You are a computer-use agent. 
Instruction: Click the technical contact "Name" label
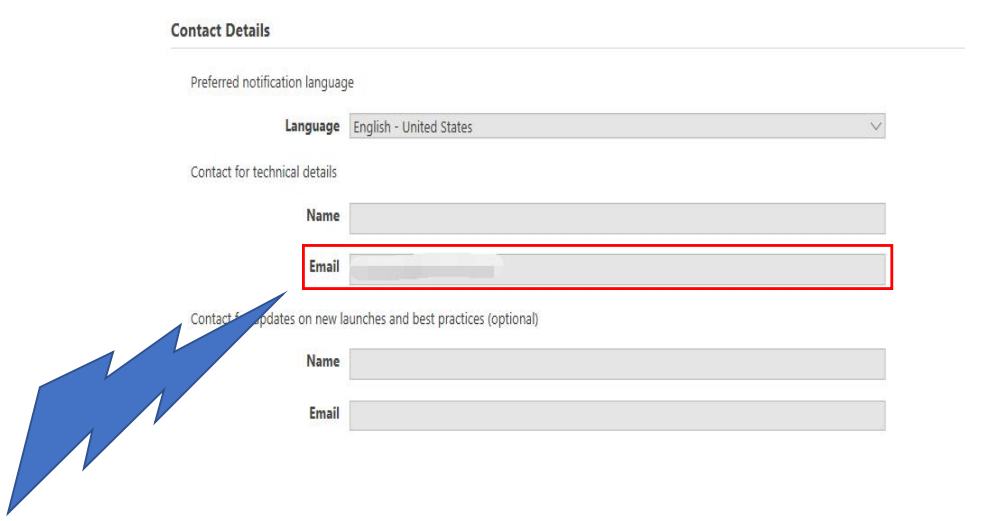tap(322, 216)
